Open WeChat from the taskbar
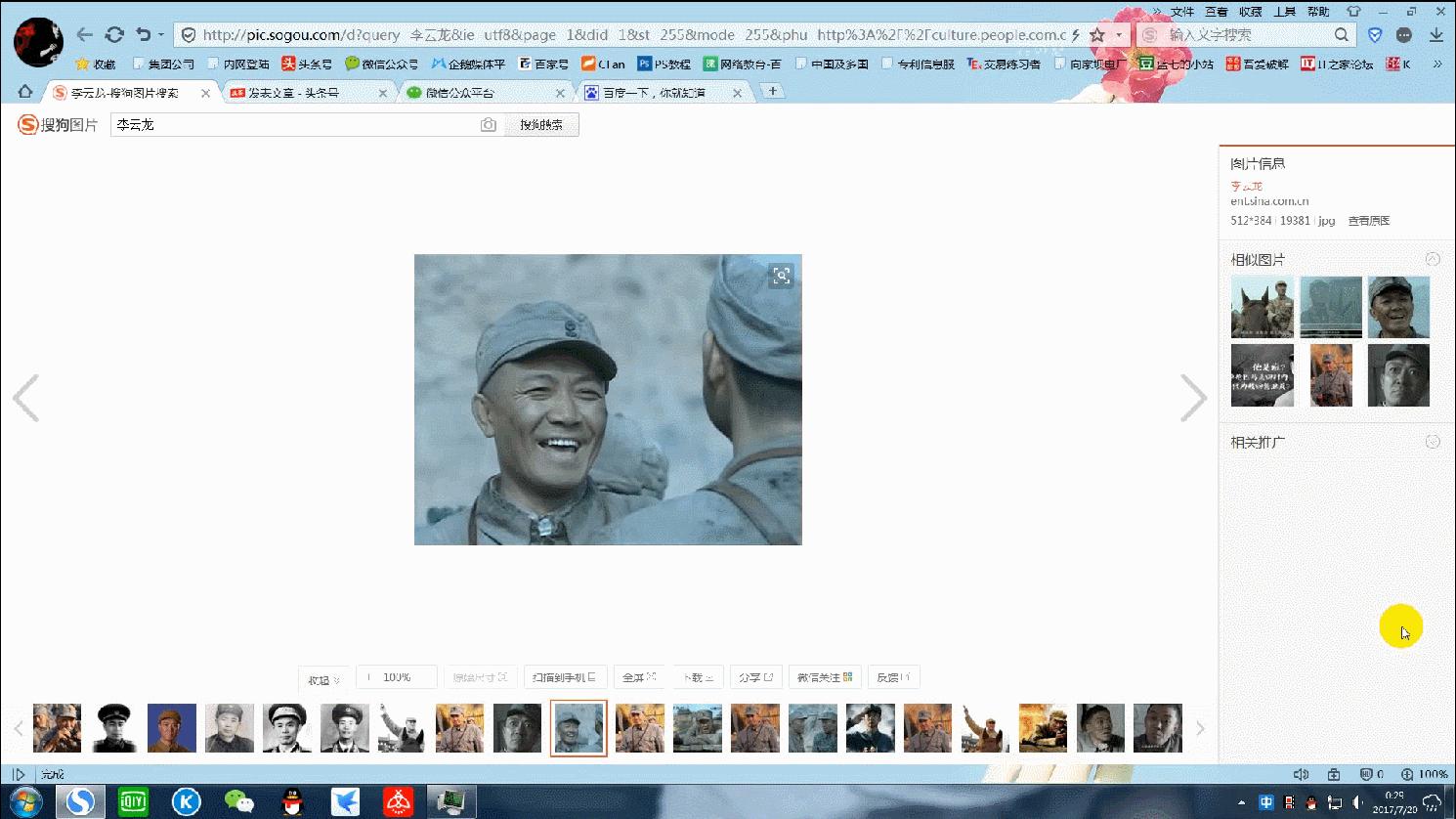The width and height of the screenshot is (1456, 819). 239,801
